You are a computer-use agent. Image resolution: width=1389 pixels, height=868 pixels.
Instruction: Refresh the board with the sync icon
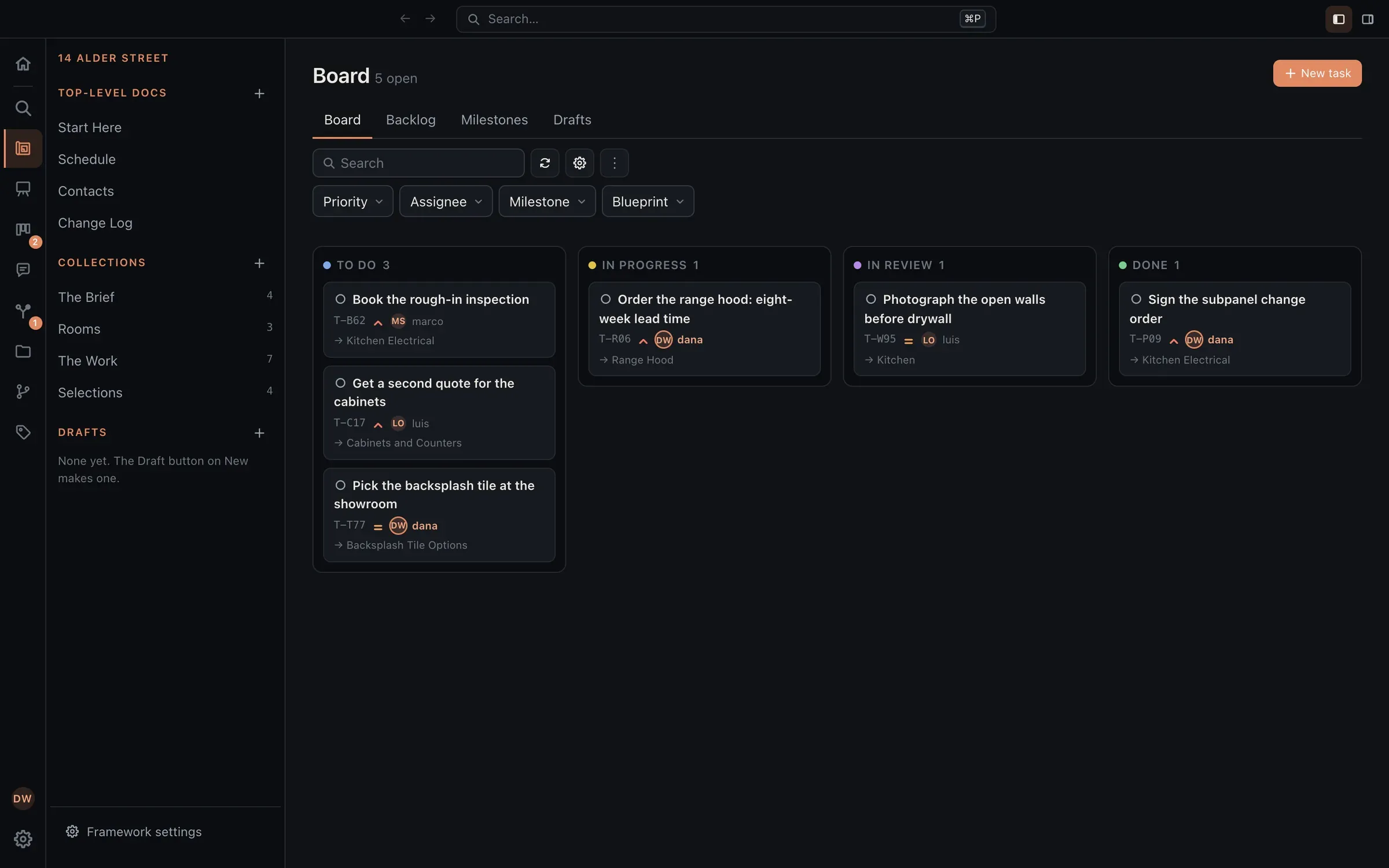point(545,163)
